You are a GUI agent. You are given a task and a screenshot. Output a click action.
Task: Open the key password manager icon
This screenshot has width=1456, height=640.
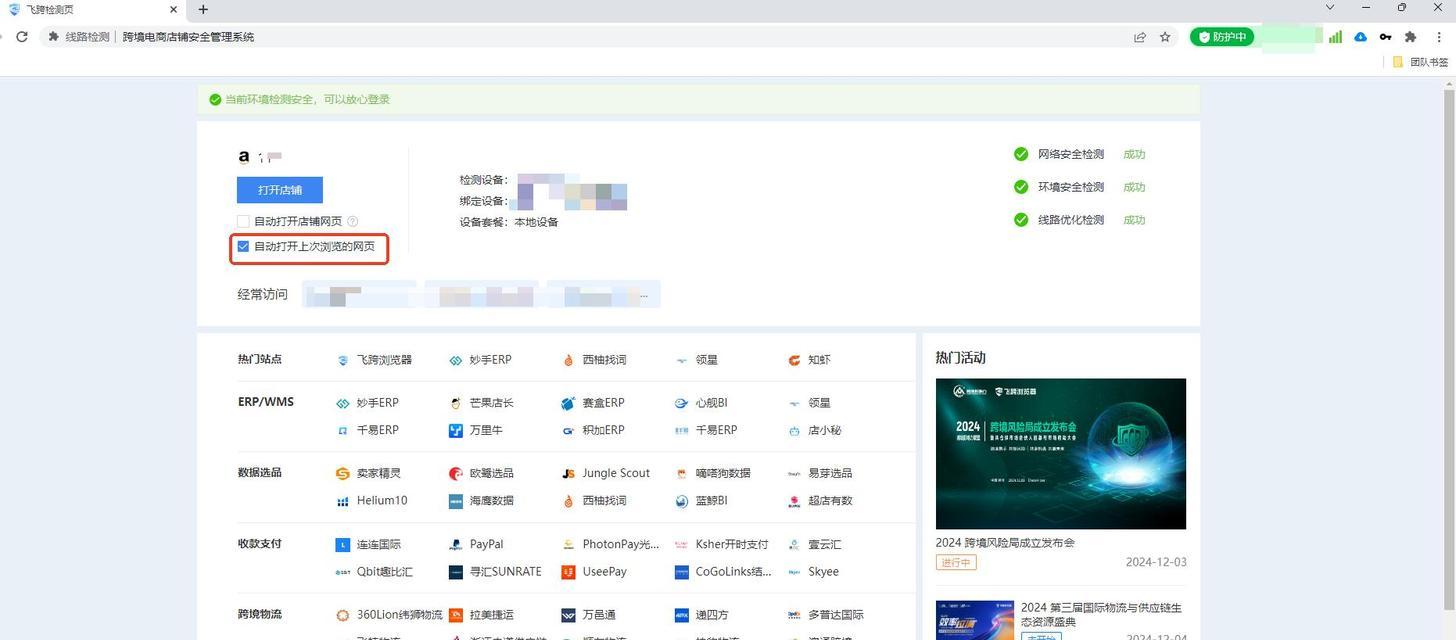click(1385, 37)
